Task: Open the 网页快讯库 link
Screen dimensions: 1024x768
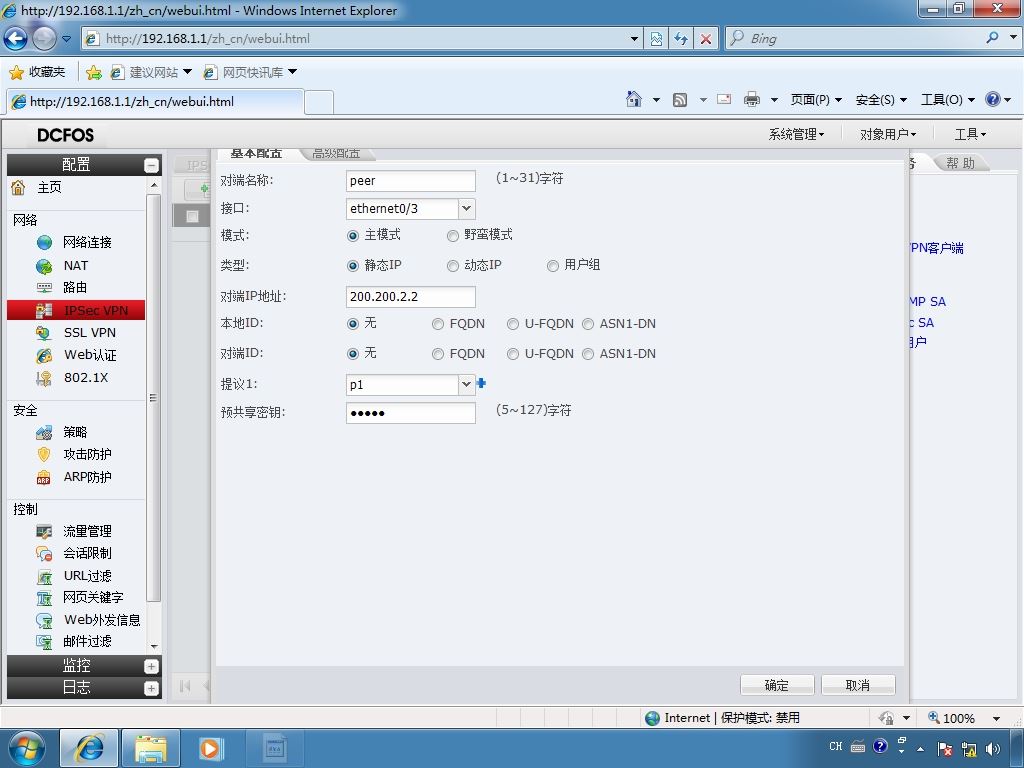Action: (x=250, y=72)
